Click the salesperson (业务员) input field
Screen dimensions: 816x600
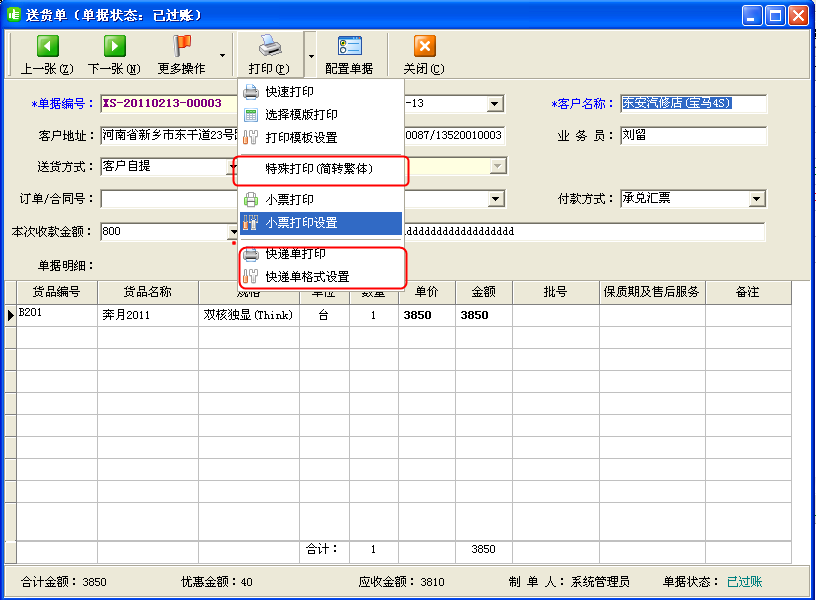pyautogui.click(x=693, y=135)
